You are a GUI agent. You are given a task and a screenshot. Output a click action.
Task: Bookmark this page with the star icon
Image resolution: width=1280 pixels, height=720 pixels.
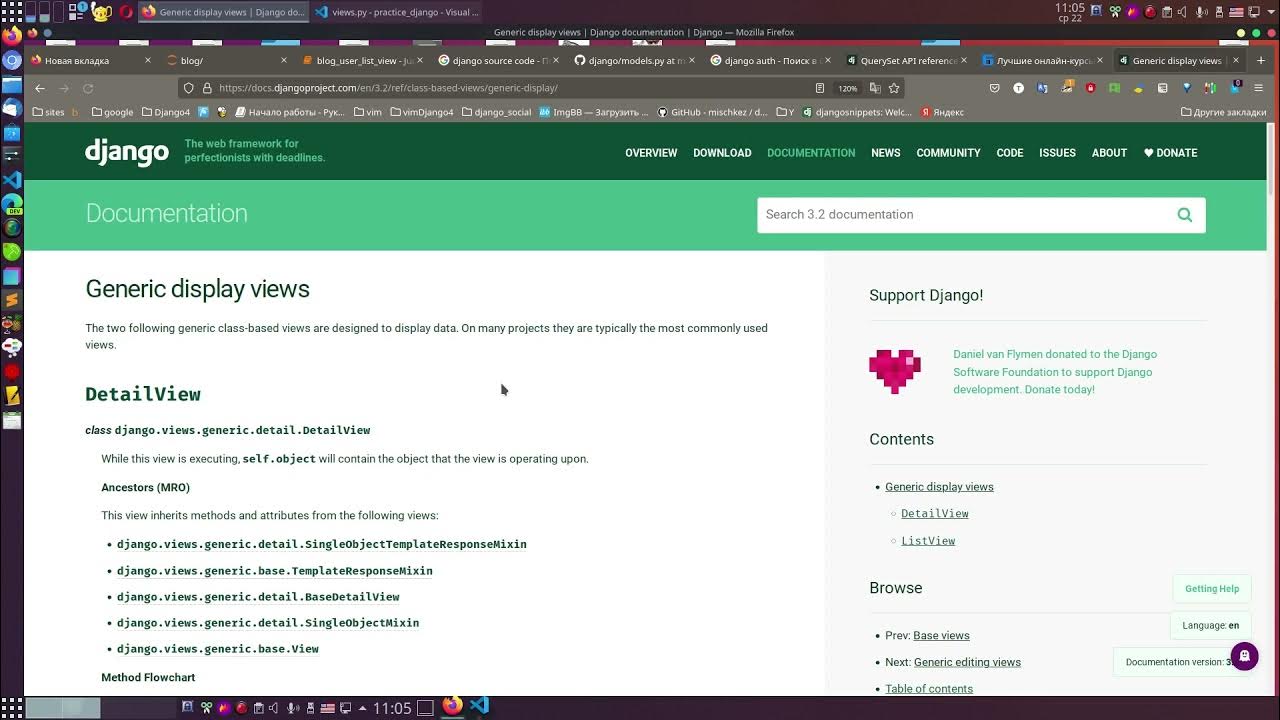[894, 88]
